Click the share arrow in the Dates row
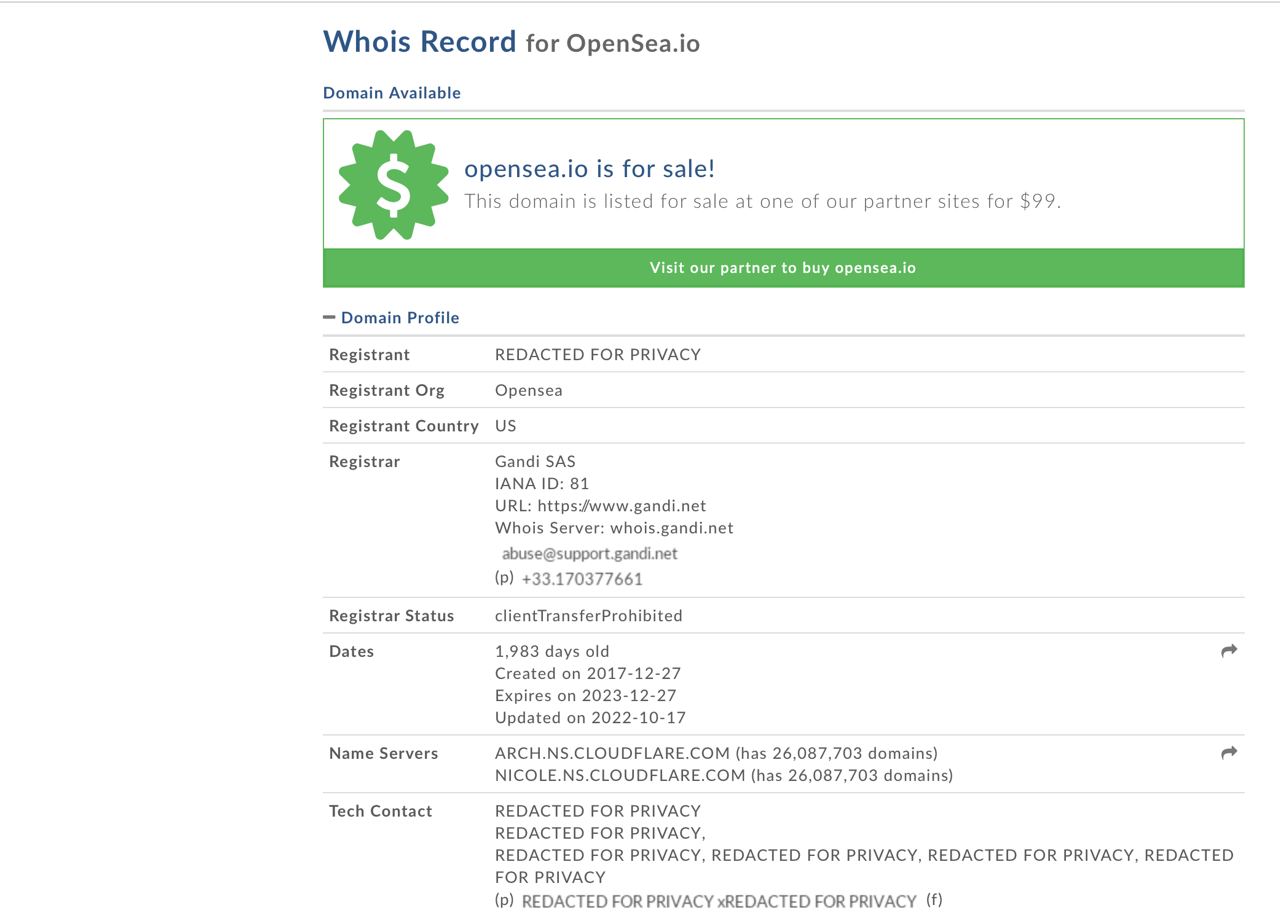 pyautogui.click(x=1229, y=651)
